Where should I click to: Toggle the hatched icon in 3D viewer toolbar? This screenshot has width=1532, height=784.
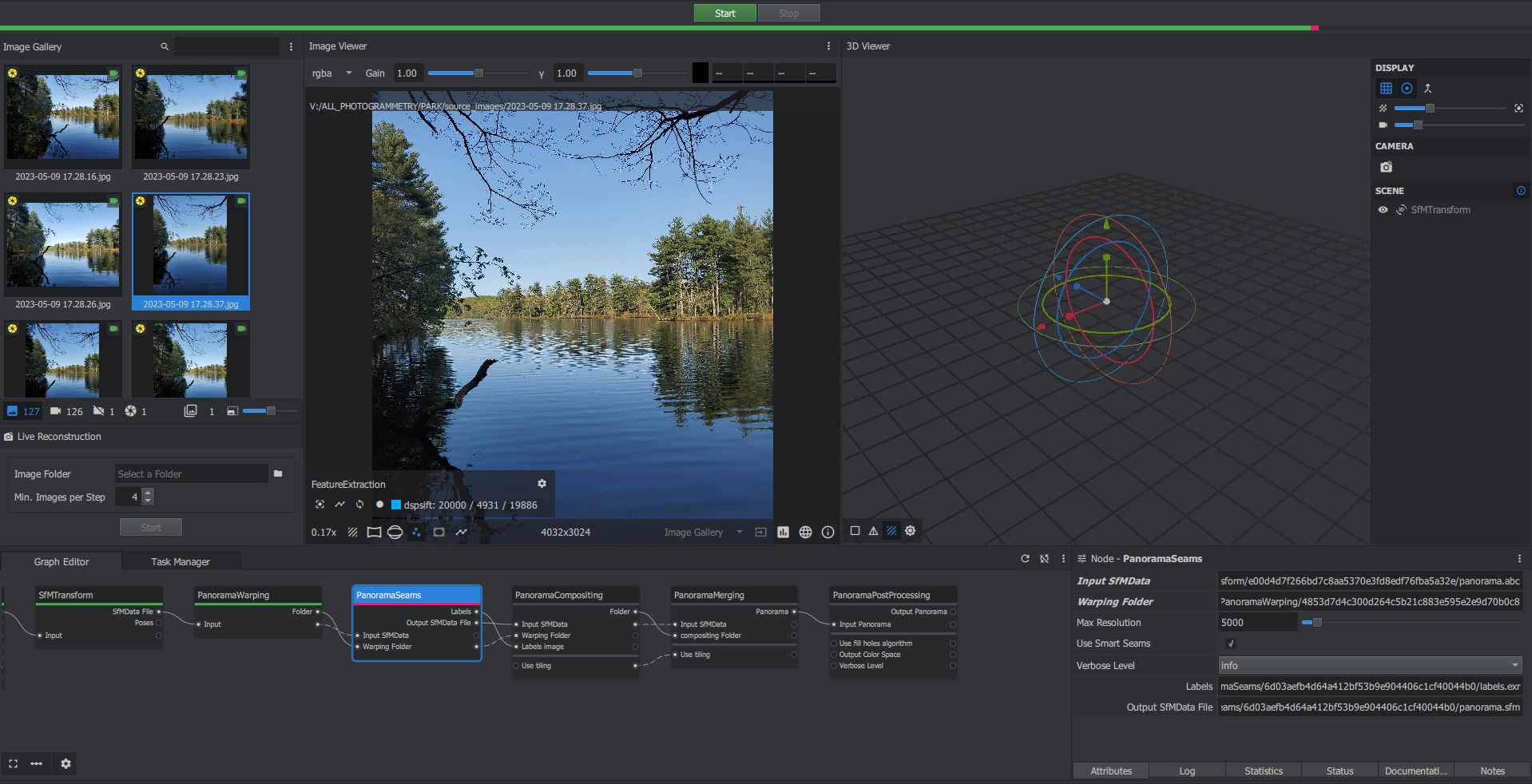(x=891, y=531)
